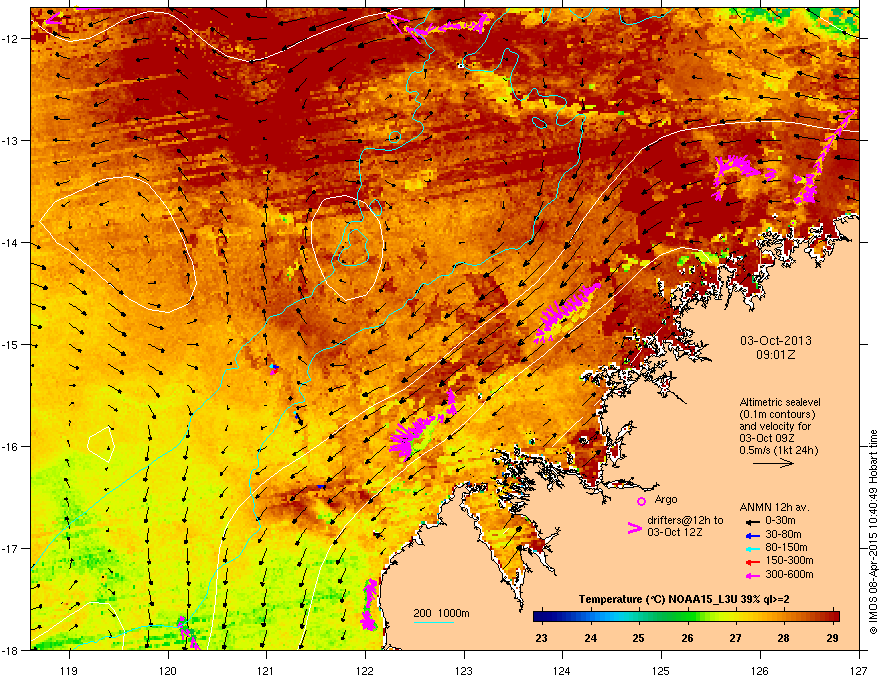Click the '0-30m' depth label

[780, 520]
